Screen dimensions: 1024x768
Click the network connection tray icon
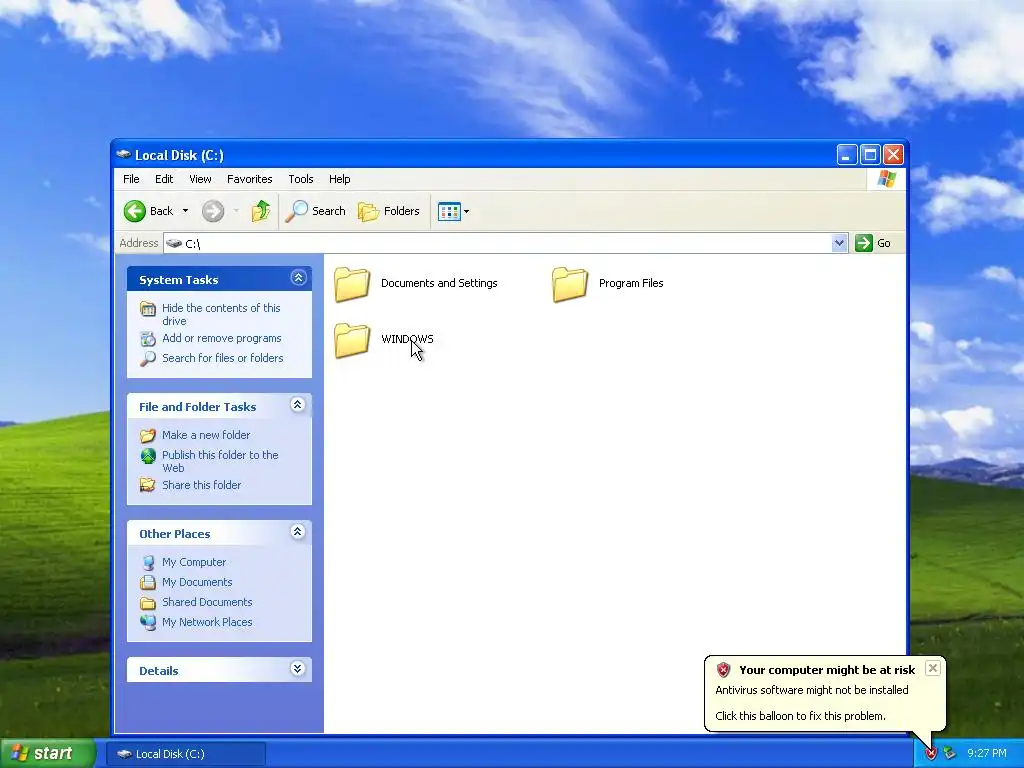pyautogui.click(x=950, y=754)
